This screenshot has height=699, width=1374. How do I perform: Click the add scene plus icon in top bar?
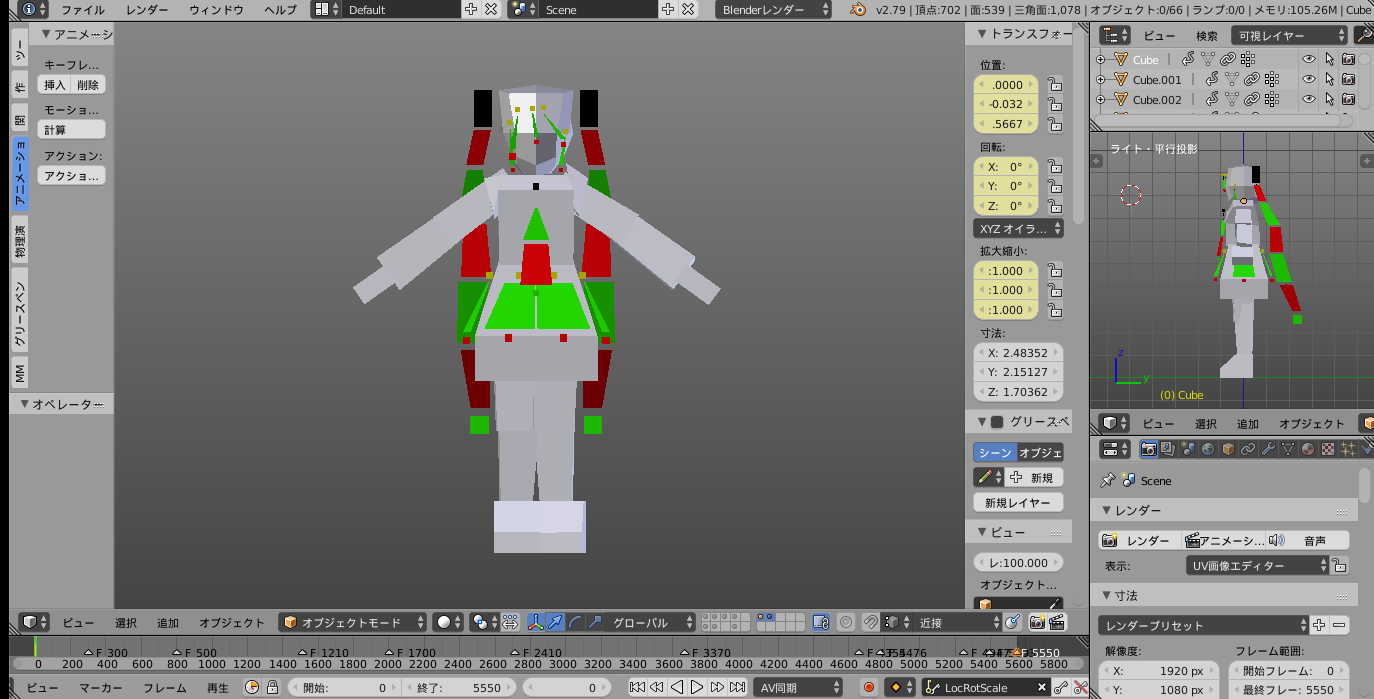click(669, 9)
